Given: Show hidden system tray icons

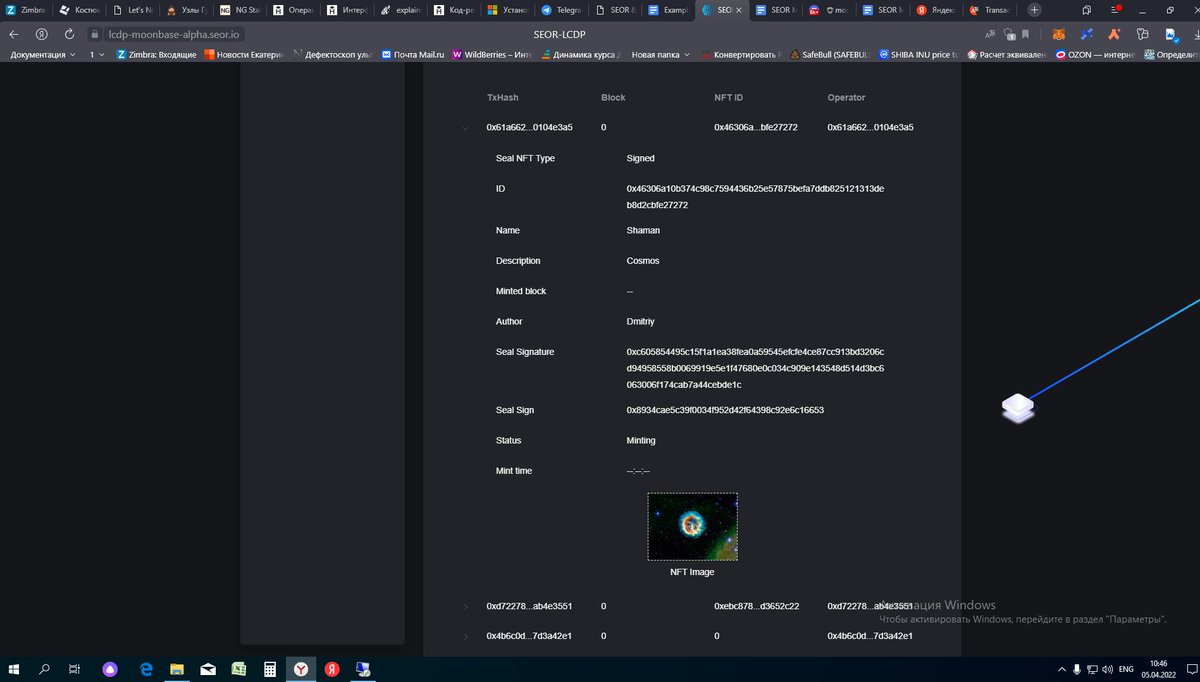Looking at the screenshot, I should pyautogui.click(x=1061, y=669).
